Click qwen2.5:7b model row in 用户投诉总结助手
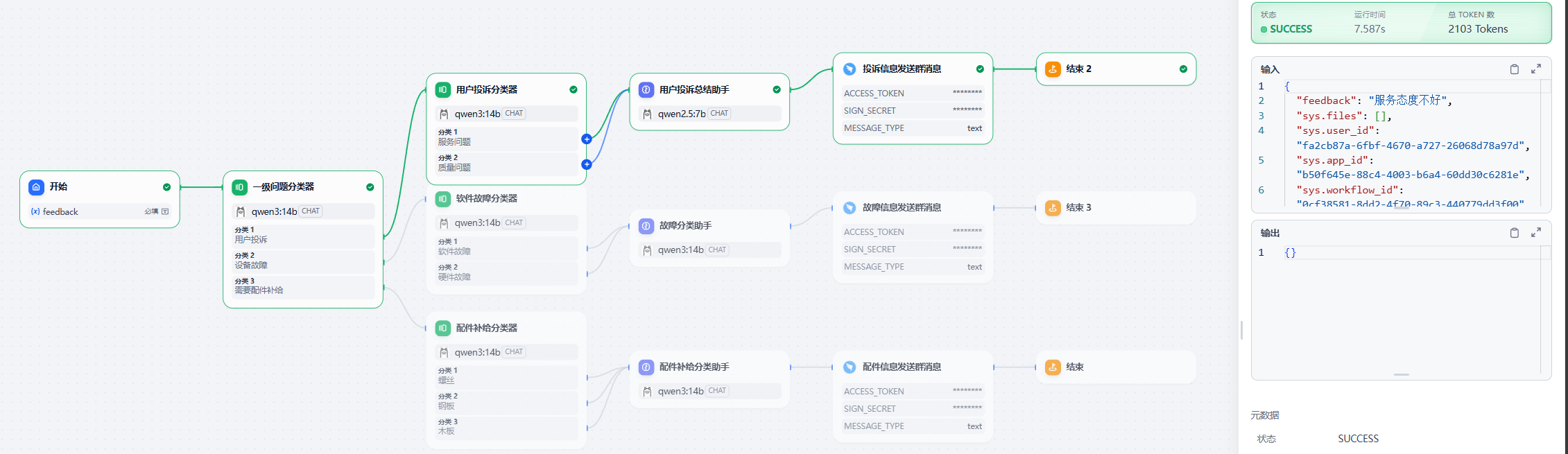The width and height of the screenshot is (1568, 454). point(709,114)
